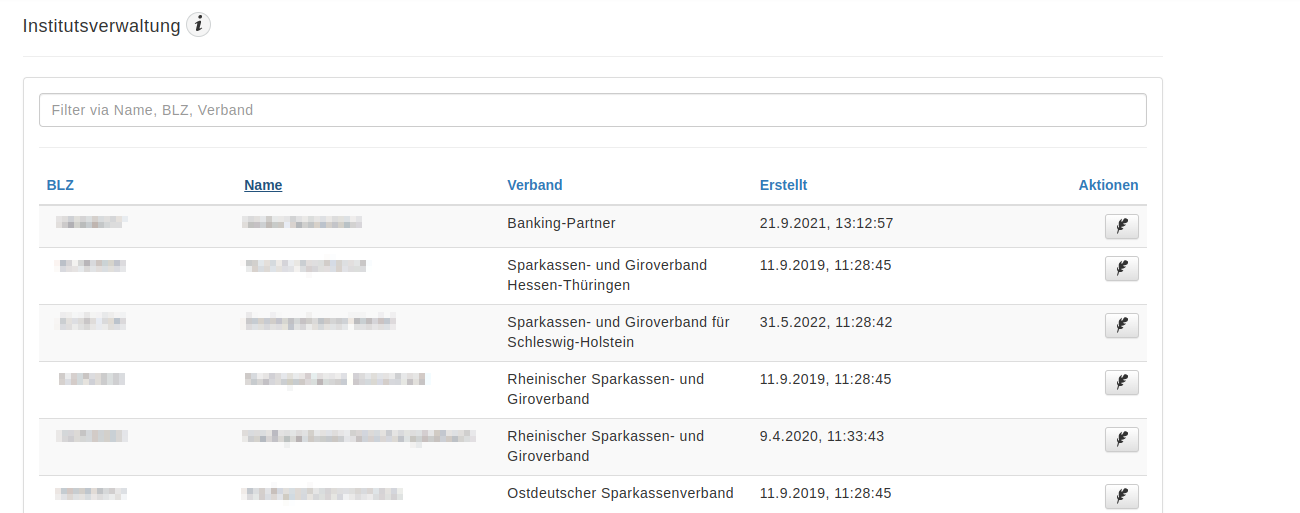Image resolution: width=1300 pixels, height=513 pixels.
Task: Sort table by Erstellt column
Action: point(783,185)
